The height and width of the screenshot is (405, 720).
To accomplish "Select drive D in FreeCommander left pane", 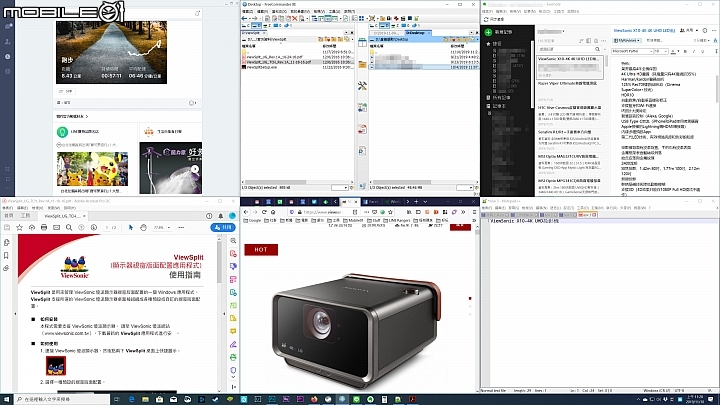I will [x=256, y=26].
